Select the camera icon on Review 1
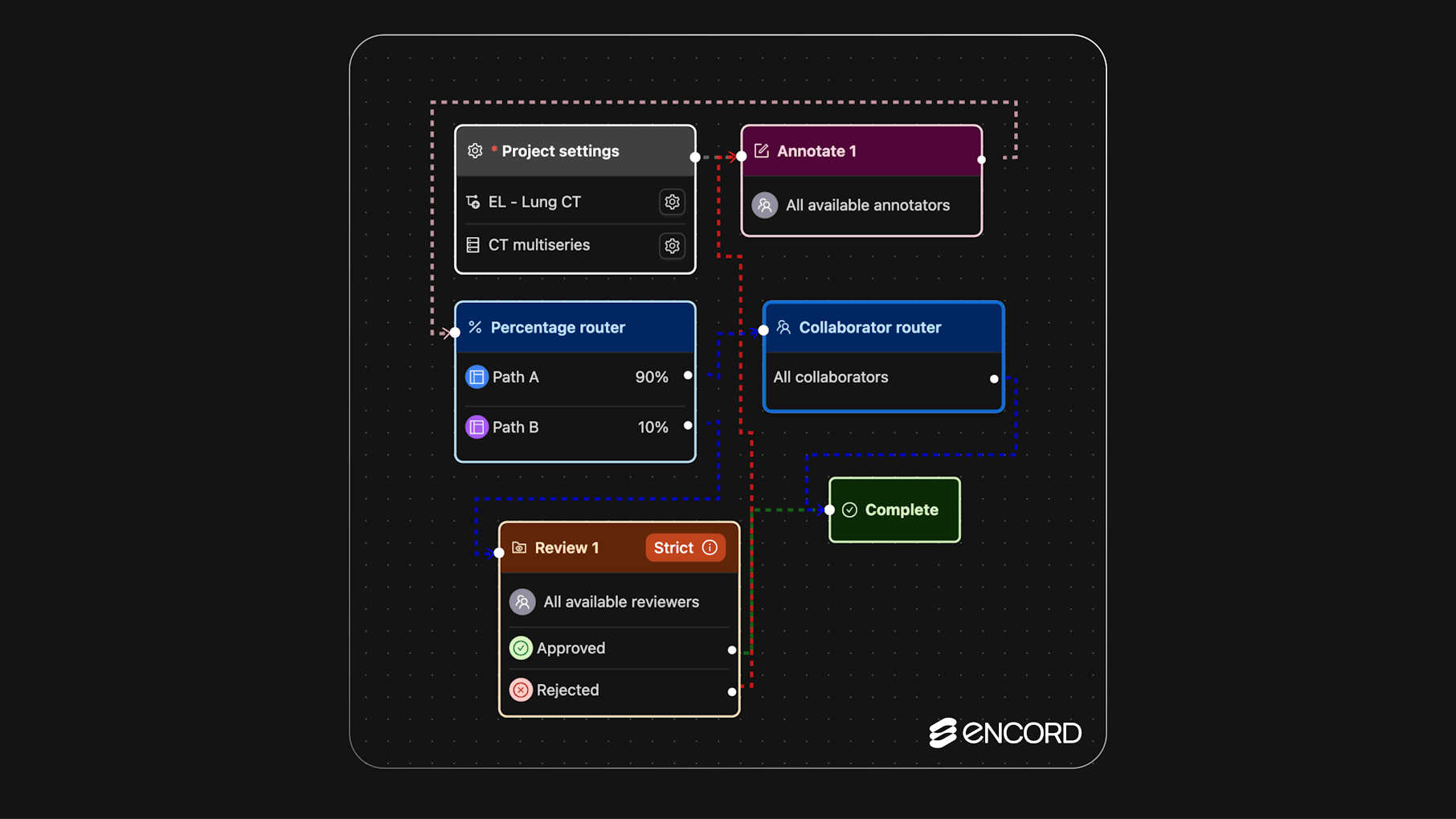 click(521, 547)
